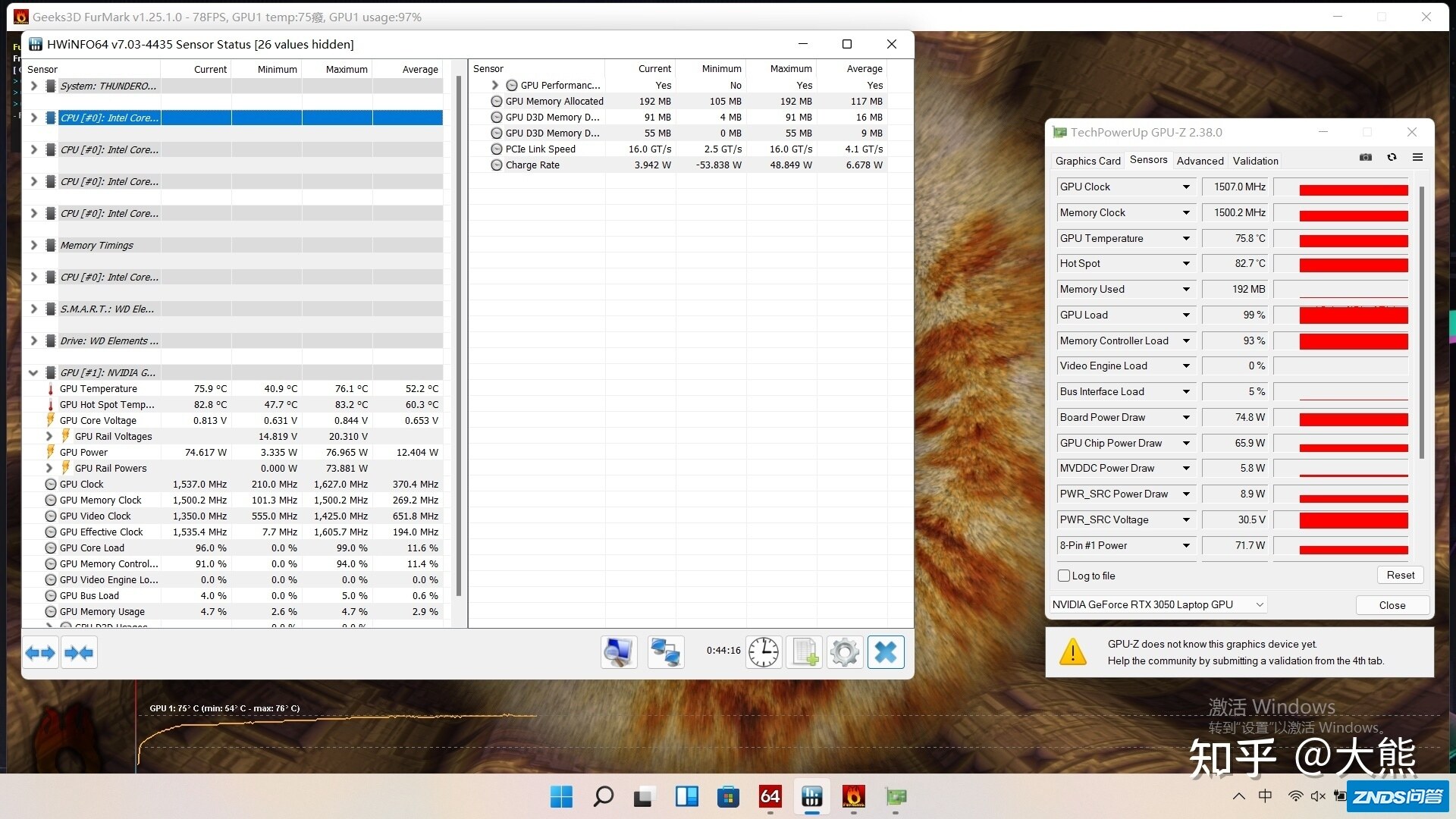The height and width of the screenshot is (819, 1456).
Task: Expand Memory Timings sensor group
Action: pyautogui.click(x=33, y=245)
